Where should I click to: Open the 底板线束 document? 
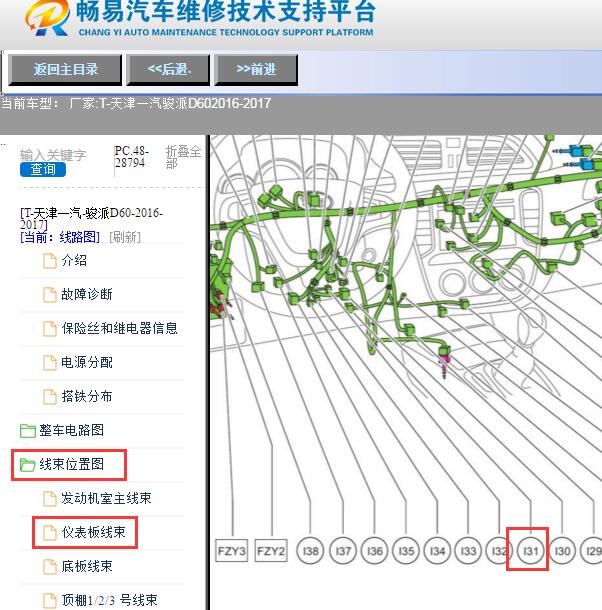coord(87,566)
